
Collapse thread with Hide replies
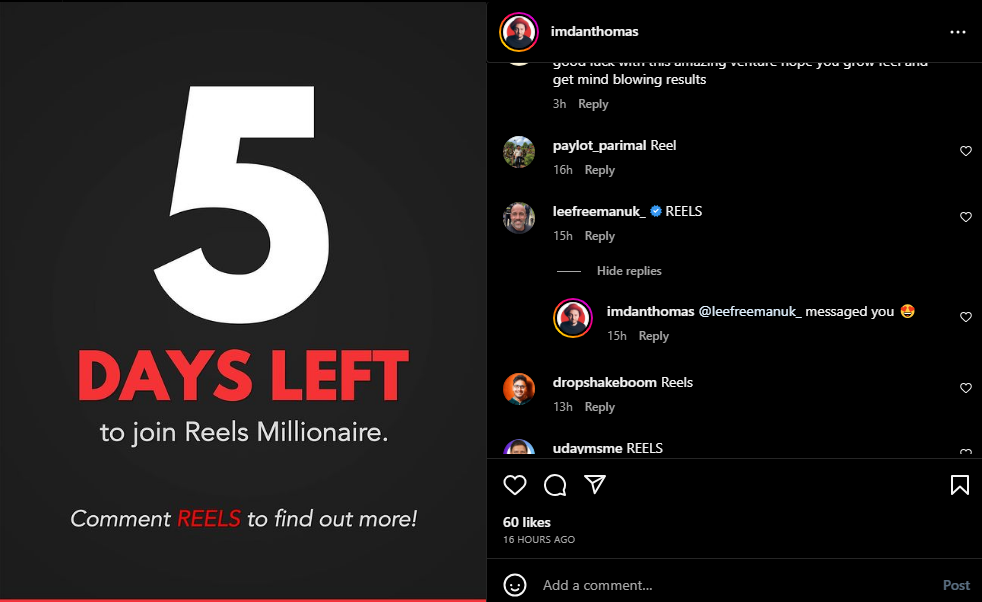(x=629, y=271)
